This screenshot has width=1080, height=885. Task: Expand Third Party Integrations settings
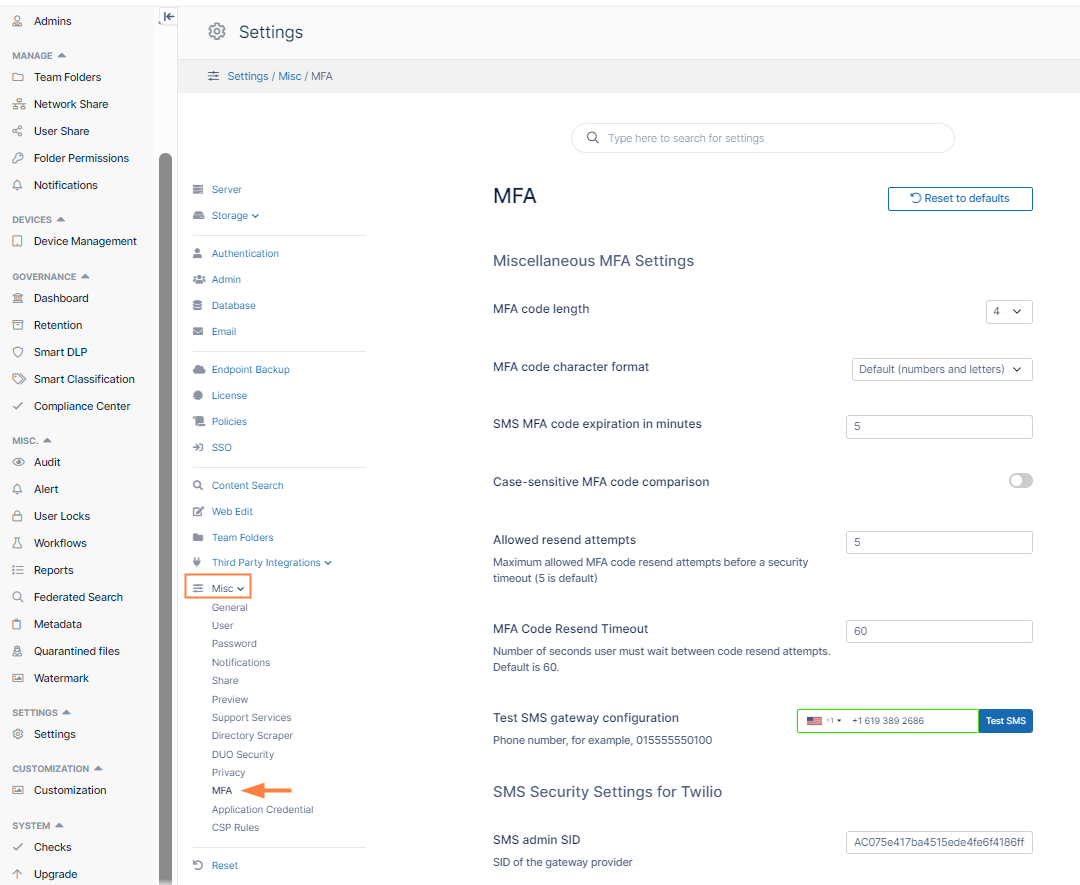coord(271,563)
